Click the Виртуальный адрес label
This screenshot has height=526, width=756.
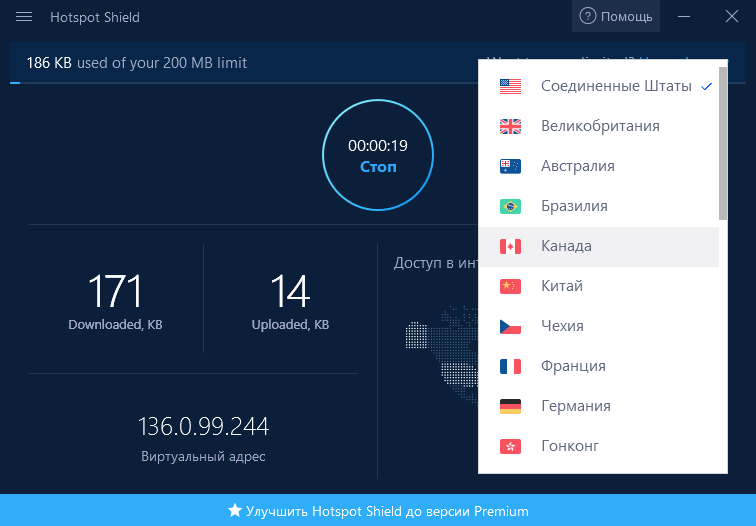pos(203,456)
